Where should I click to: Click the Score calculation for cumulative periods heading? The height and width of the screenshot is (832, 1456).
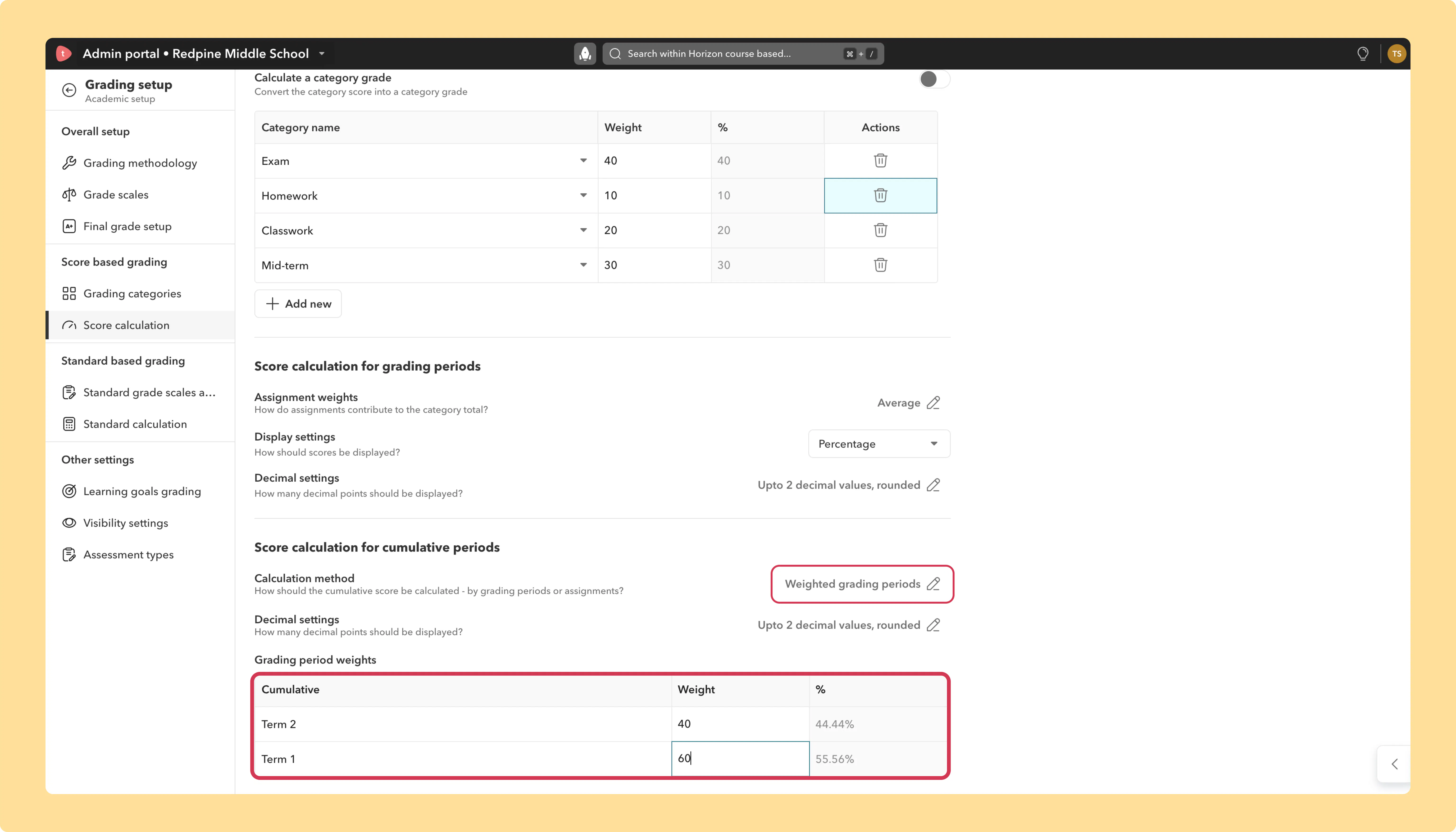(x=377, y=547)
